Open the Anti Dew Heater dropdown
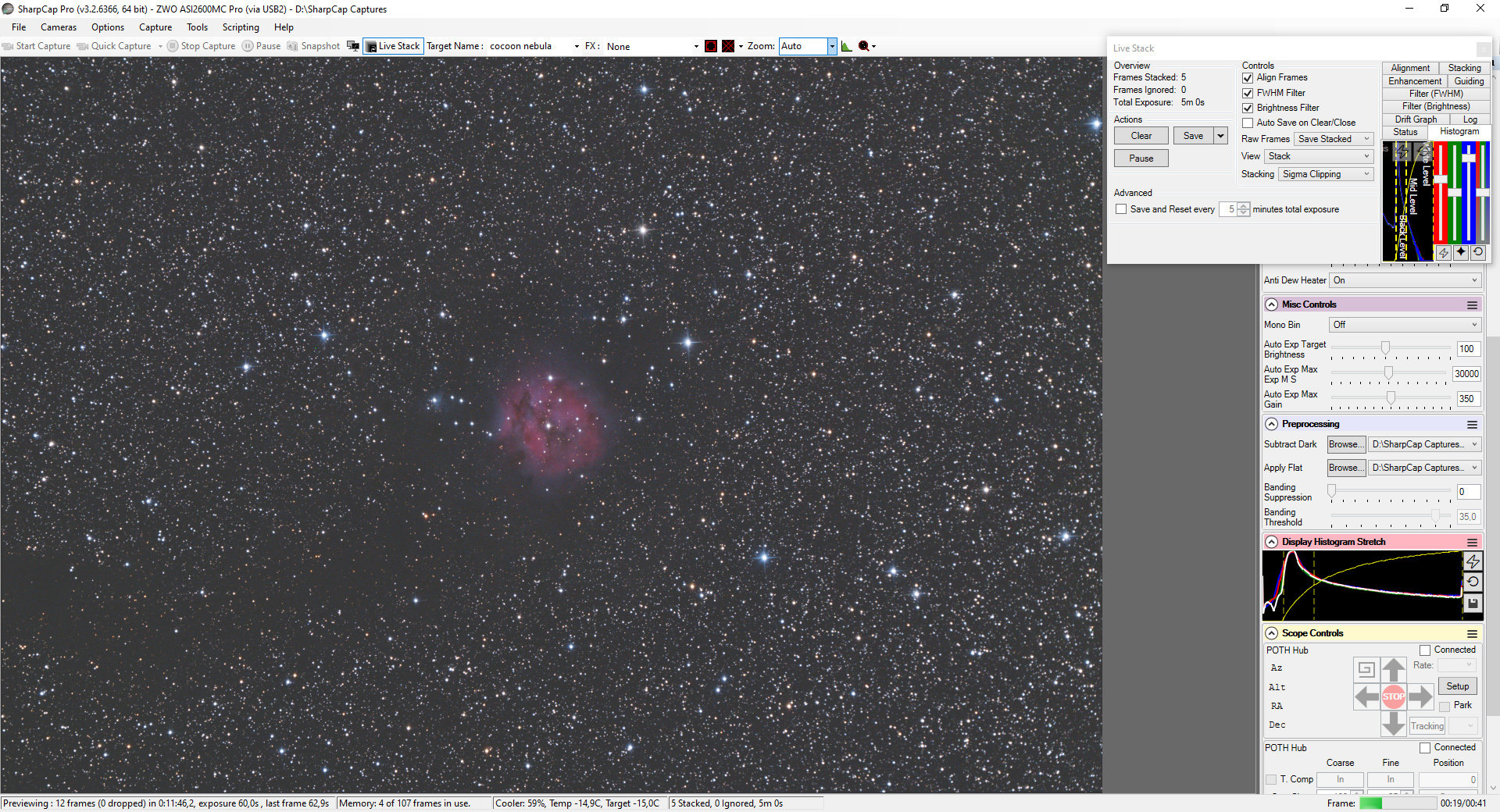Image resolution: width=1500 pixels, height=812 pixels. [1405, 280]
